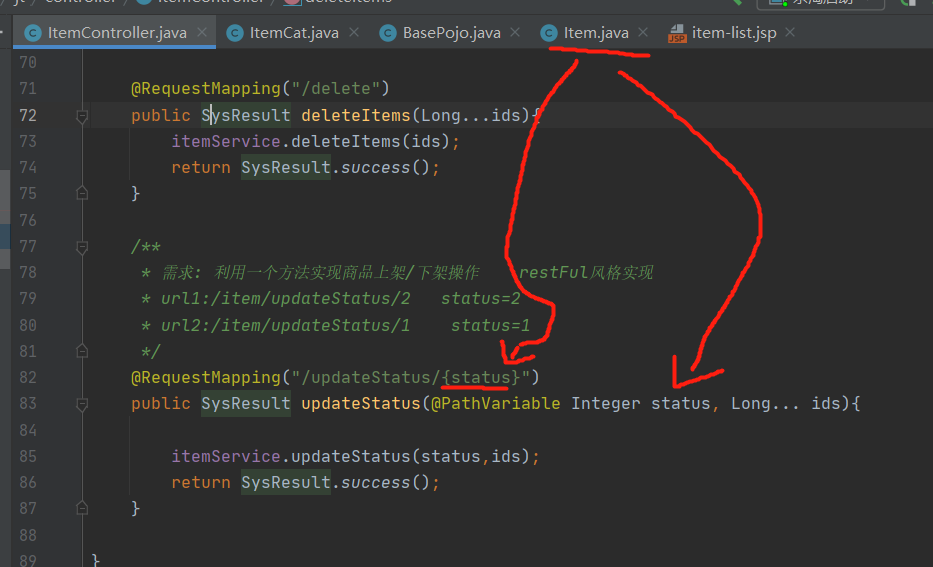
Task: Collapse the Javadoc comment at line 77
Action: [x=82, y=246]
